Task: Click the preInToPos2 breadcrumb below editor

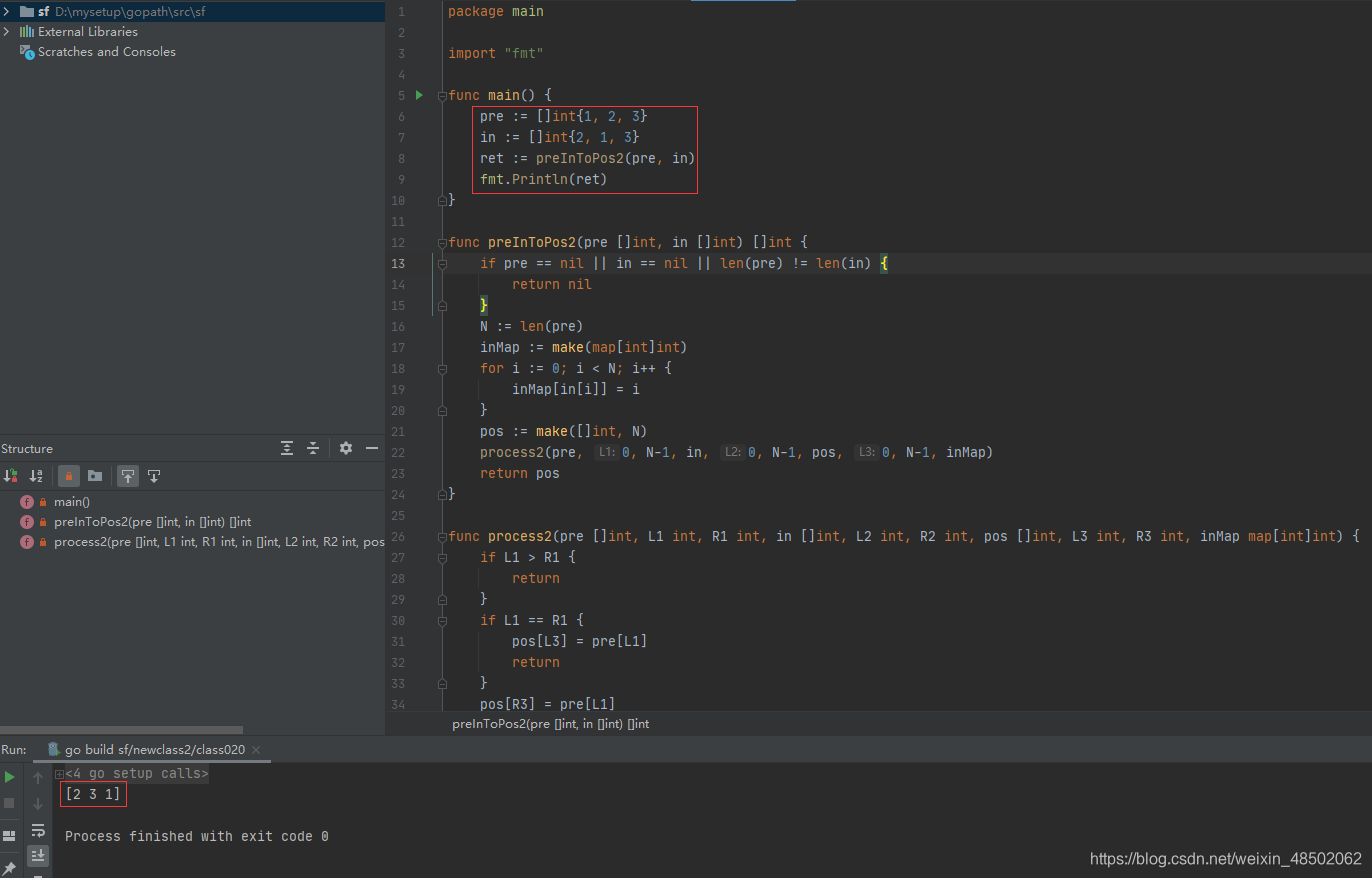Action: pos(550,724)
